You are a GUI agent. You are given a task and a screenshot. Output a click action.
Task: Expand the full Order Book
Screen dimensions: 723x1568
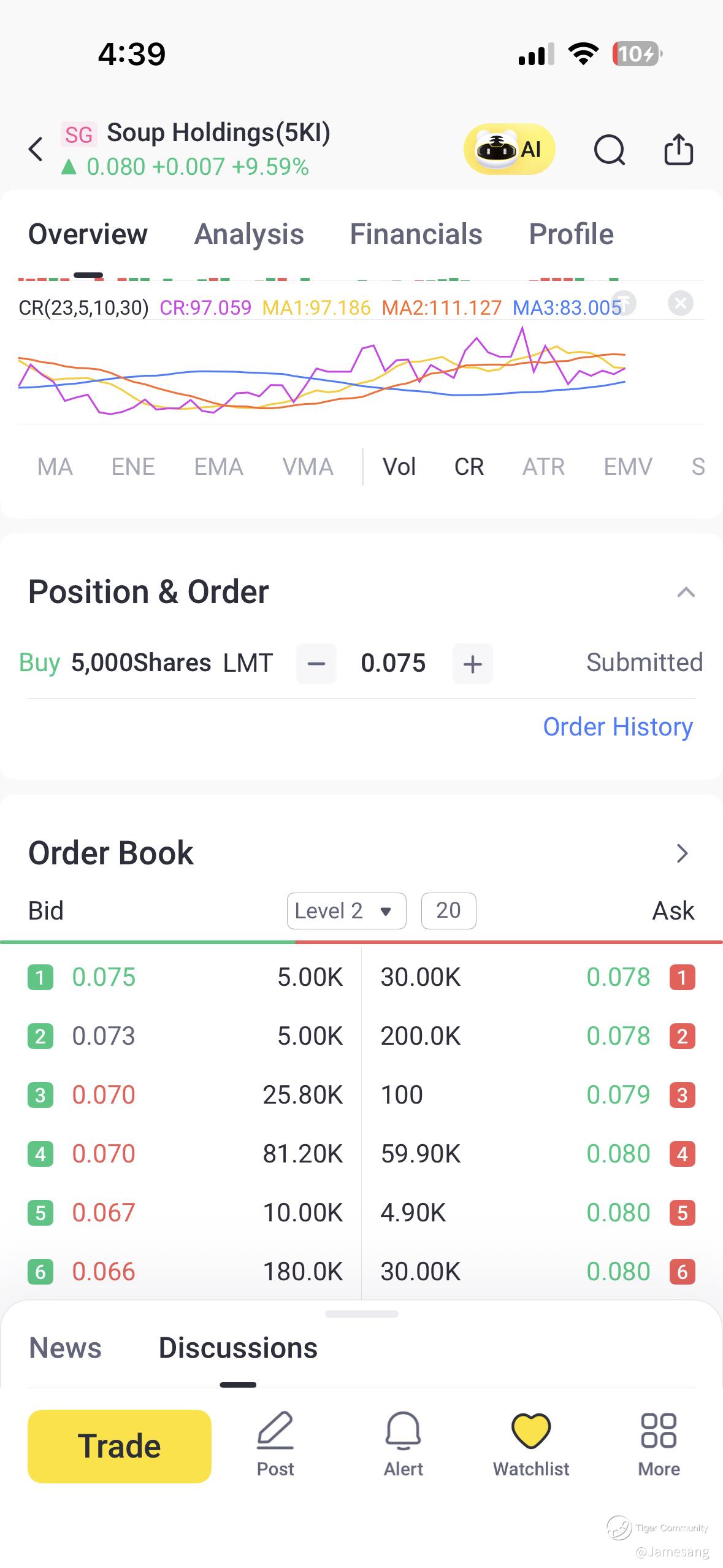[682, 853]
